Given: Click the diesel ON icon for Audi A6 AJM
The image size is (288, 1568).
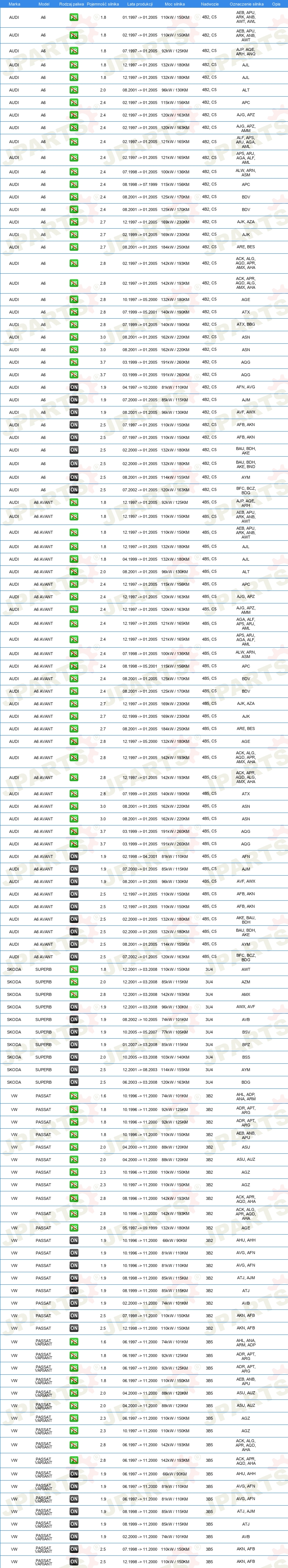Looking at the screenshot, I should click(x=74, y=400).
